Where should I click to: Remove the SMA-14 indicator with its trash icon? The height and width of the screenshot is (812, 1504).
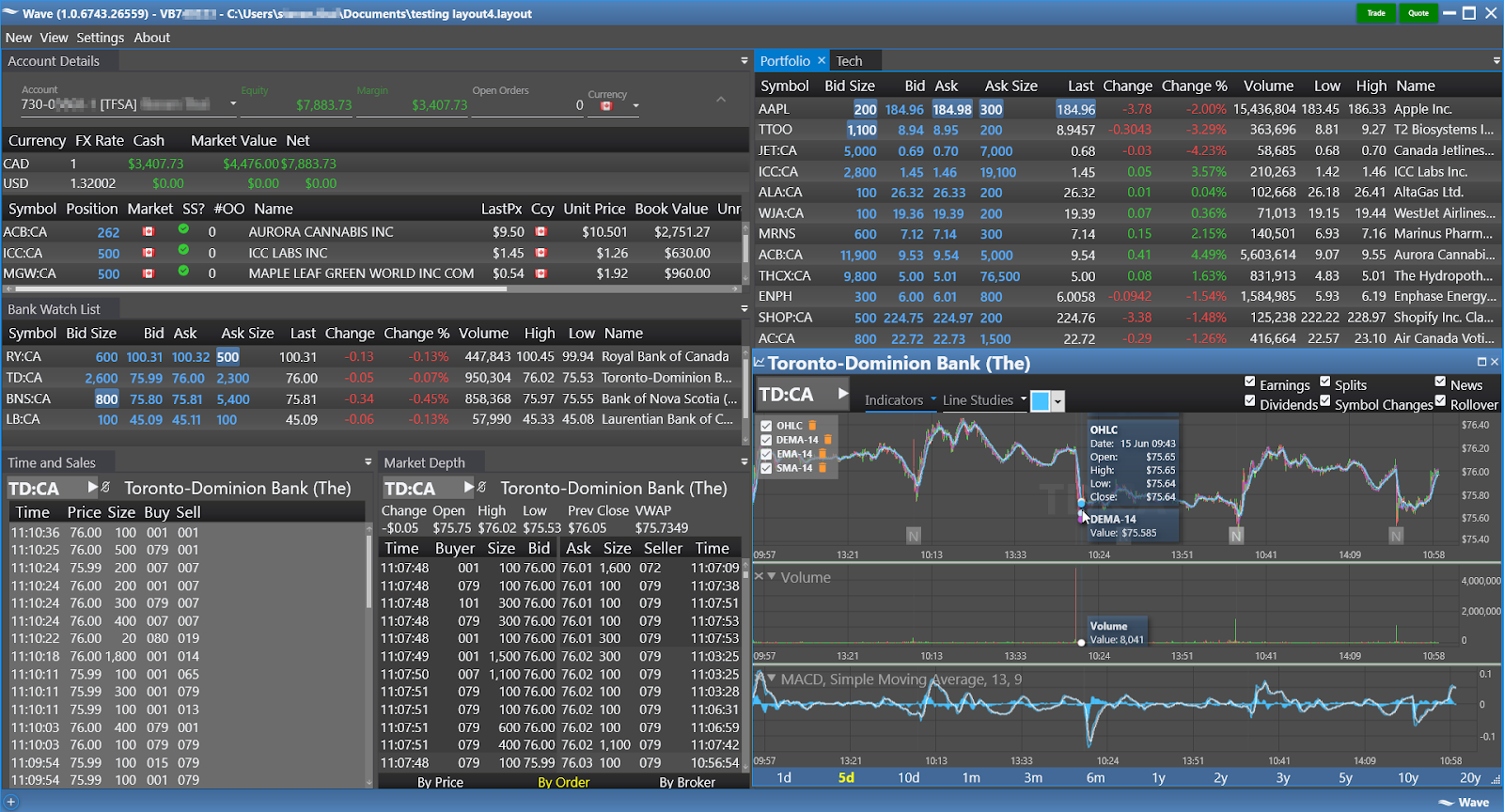(822, 468)
